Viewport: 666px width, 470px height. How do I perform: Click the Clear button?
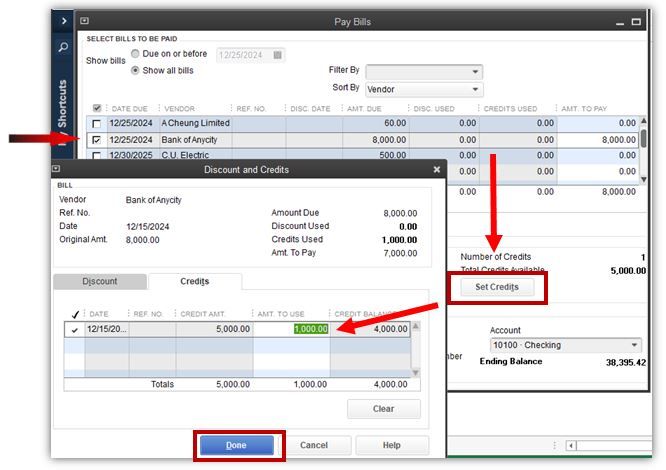coord(384,408)
